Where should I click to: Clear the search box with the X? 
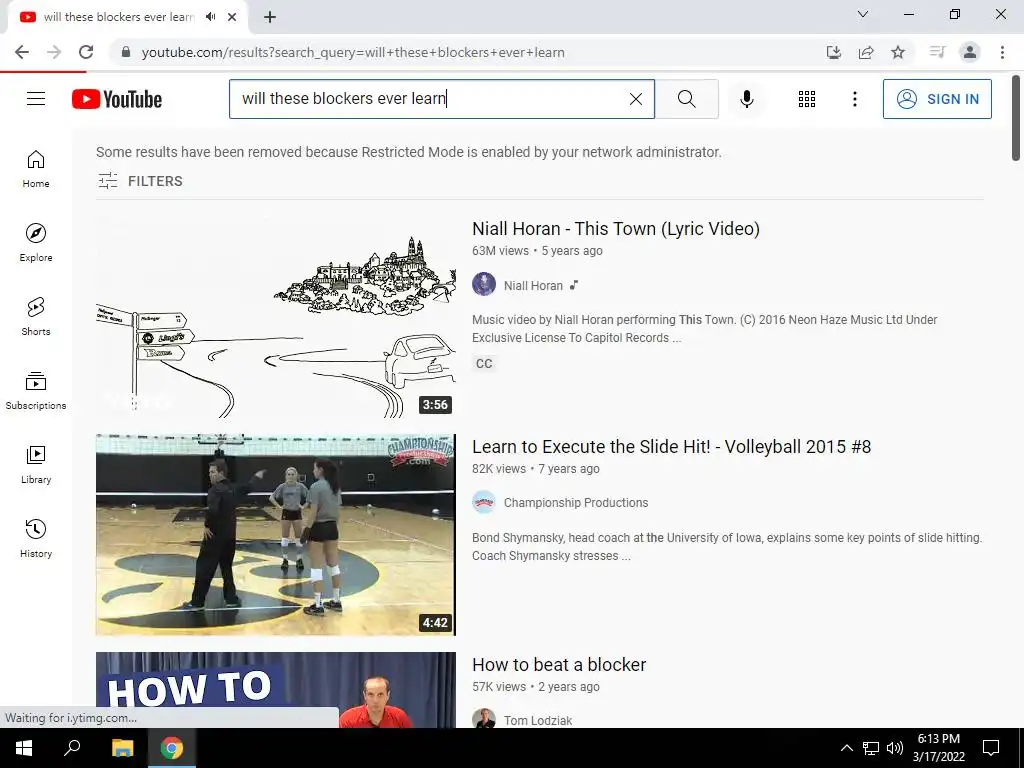(x=635, y=99)
